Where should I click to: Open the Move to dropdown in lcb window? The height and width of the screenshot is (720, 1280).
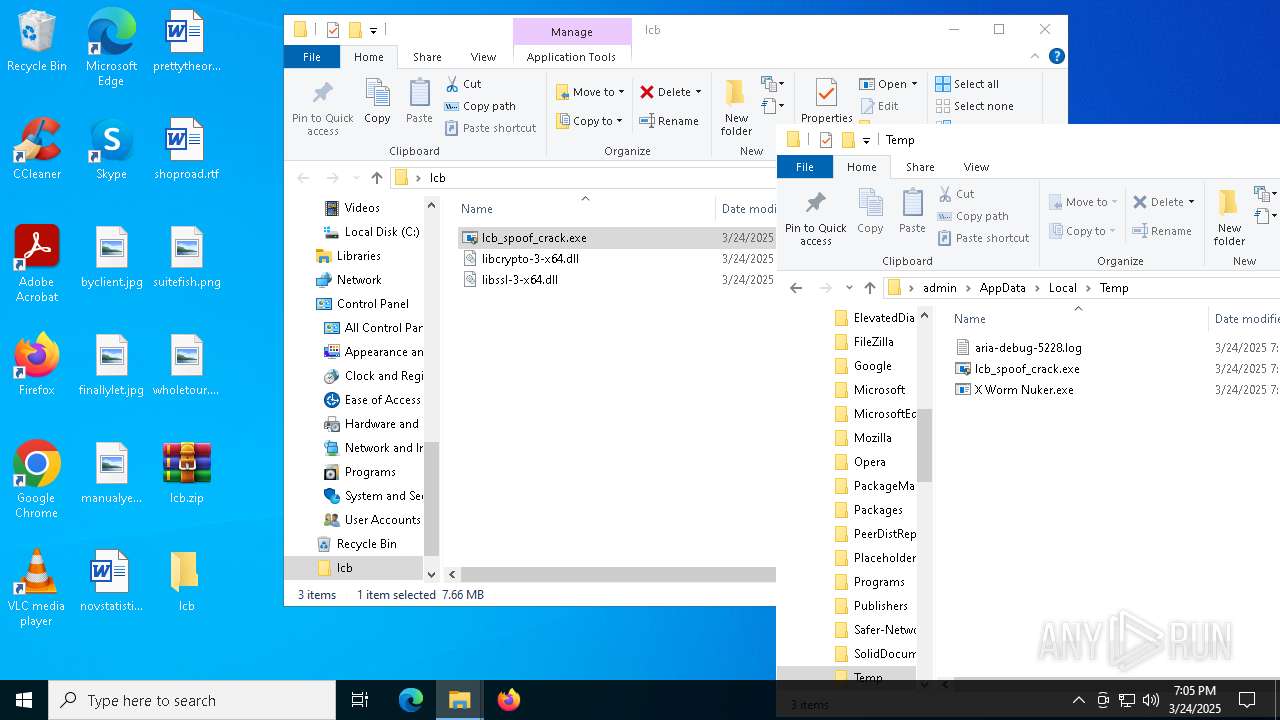point(590,92)
